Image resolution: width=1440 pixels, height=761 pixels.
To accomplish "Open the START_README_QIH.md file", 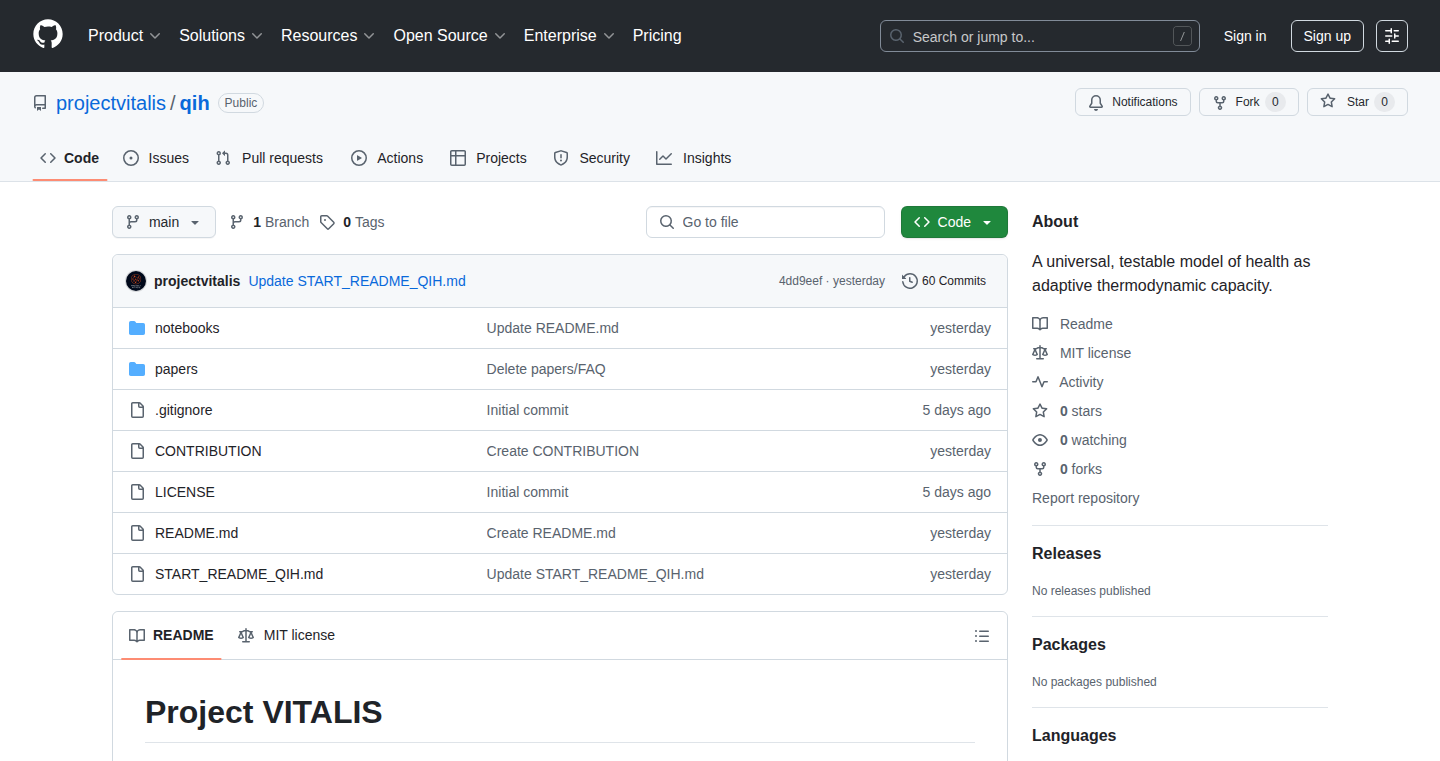I will [x=239, y=574].
